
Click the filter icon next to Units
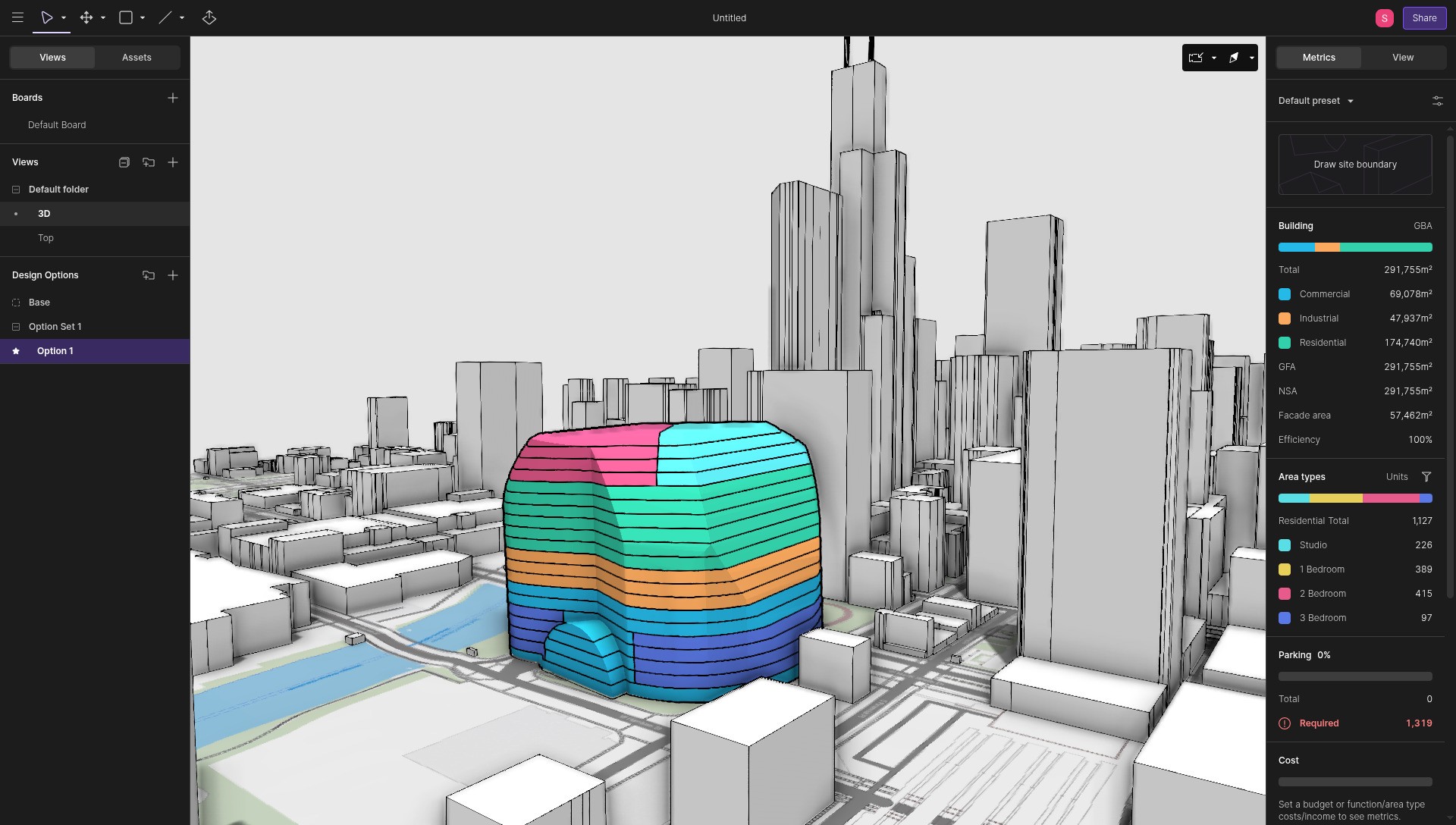click(1427, 476)
